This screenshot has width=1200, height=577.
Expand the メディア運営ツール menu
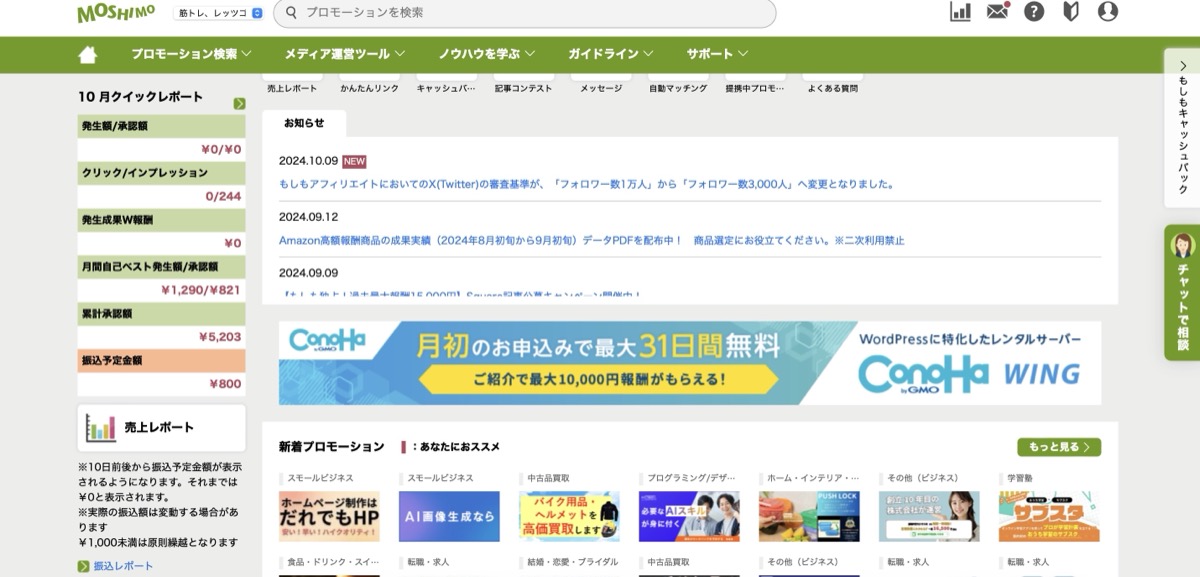(345, 54)
